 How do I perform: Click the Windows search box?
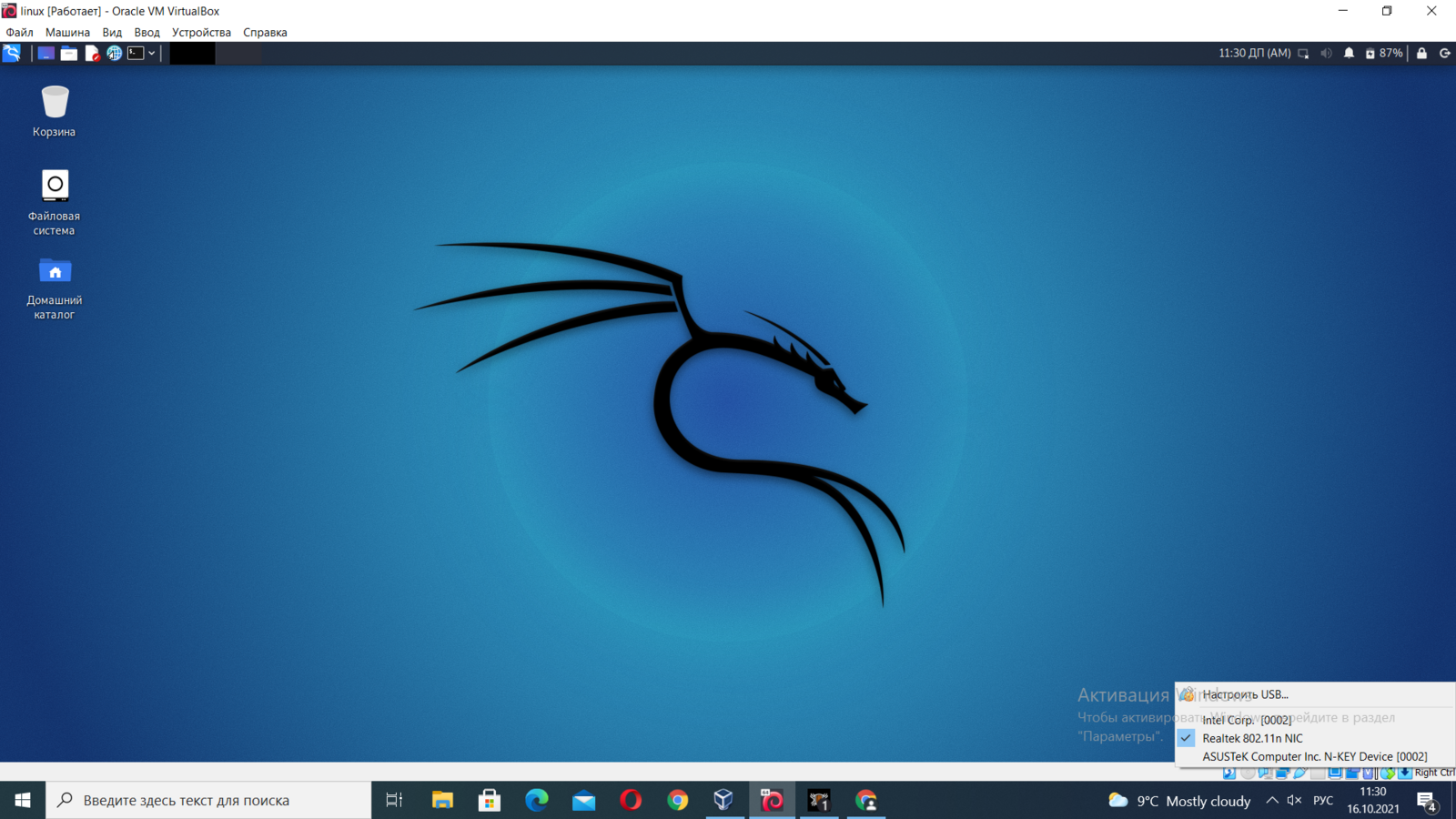[x=208, y=800]
